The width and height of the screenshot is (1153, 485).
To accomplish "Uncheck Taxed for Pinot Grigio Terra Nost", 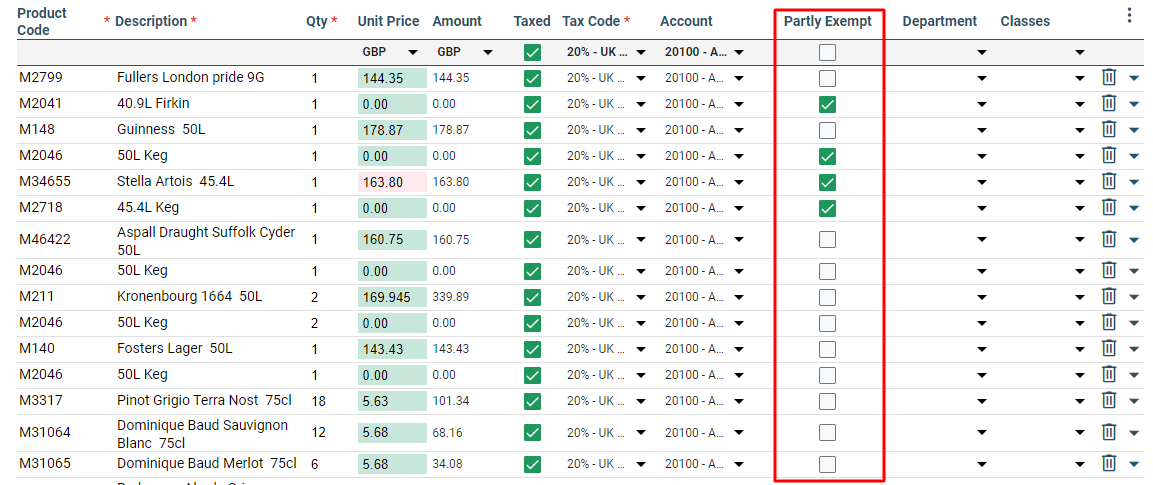I will (x=532, y=401).
